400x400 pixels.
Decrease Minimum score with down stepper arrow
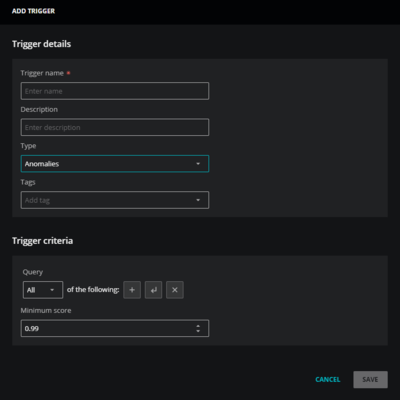click(198, 331)
